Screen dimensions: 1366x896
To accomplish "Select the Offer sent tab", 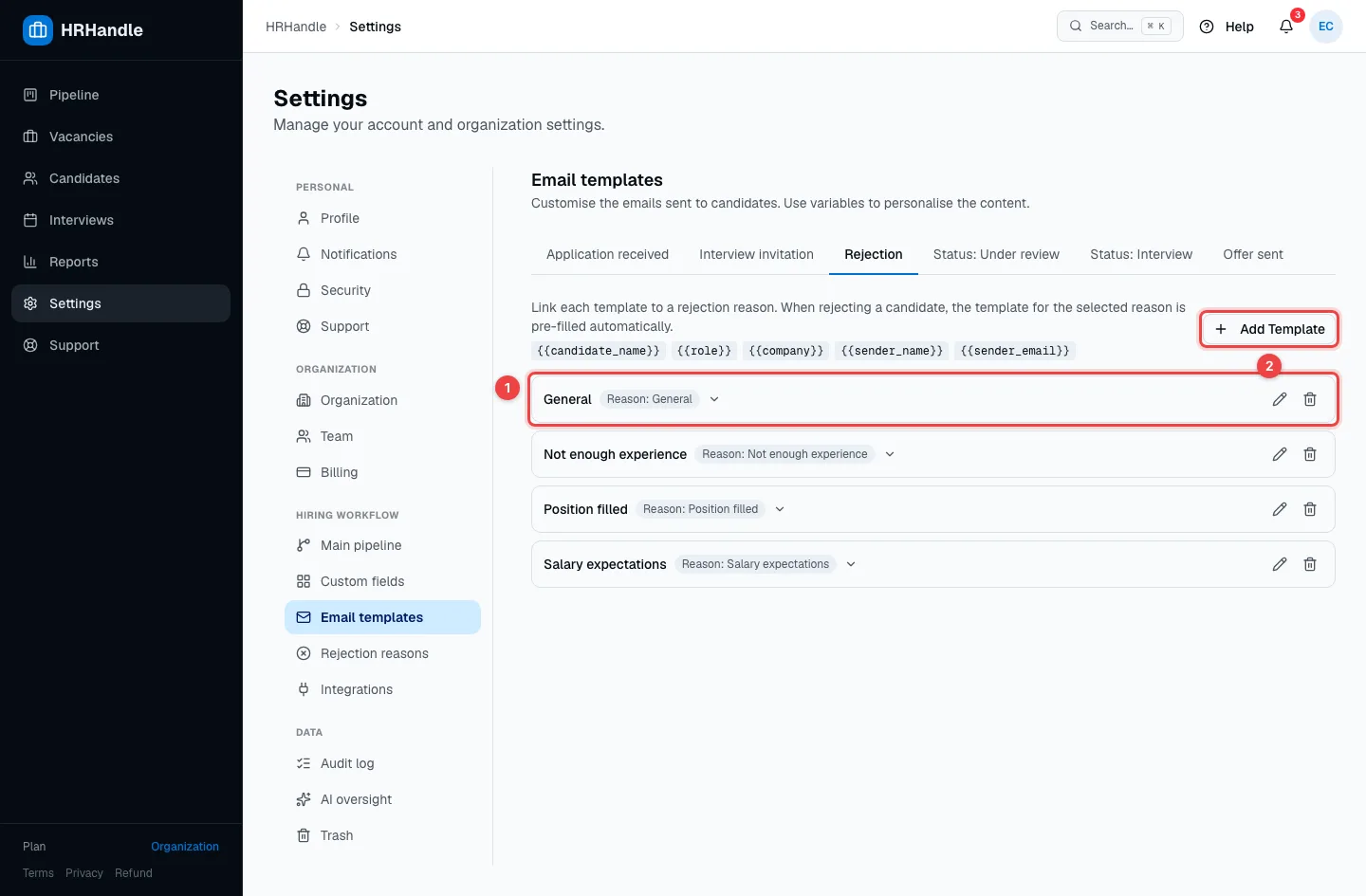I will click(x=1253, y=254).
